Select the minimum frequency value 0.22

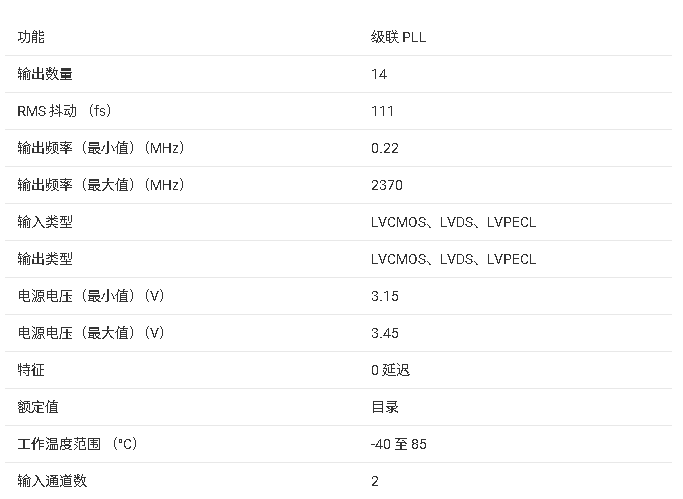385,148
